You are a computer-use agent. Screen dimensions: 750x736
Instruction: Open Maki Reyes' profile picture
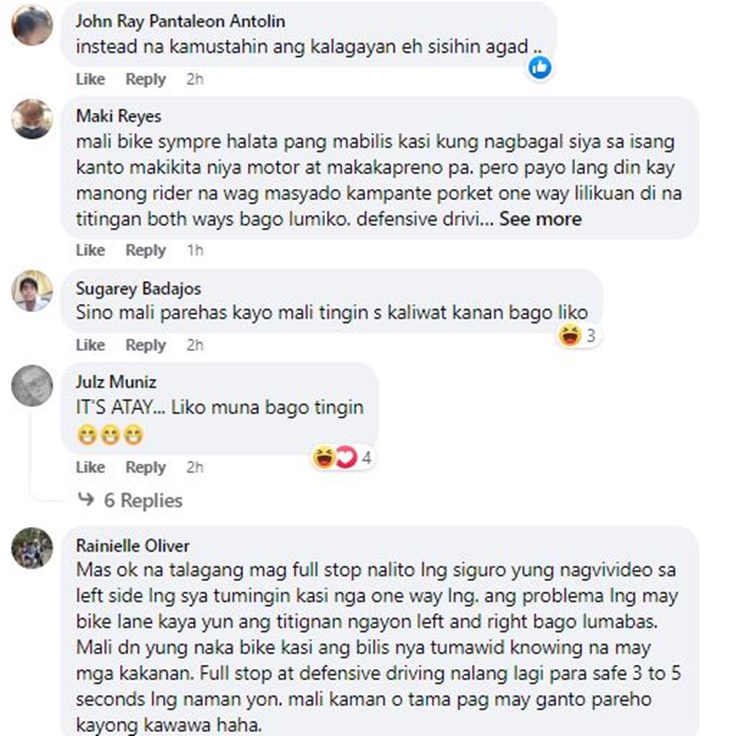pos(32,119)
